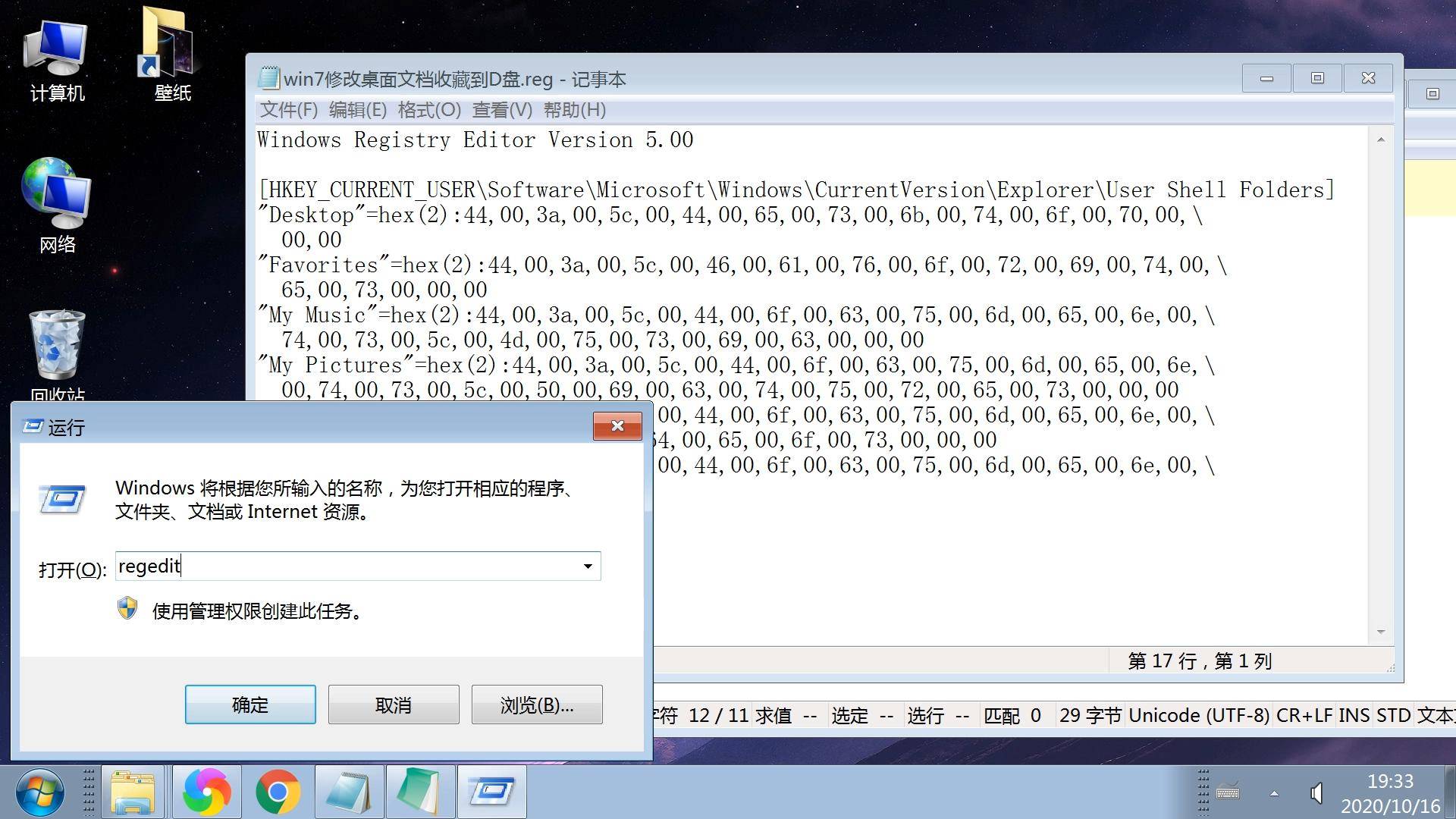
Task: Click 取消 to dismiss Run dialog
Action: click(x=393, y=702)
